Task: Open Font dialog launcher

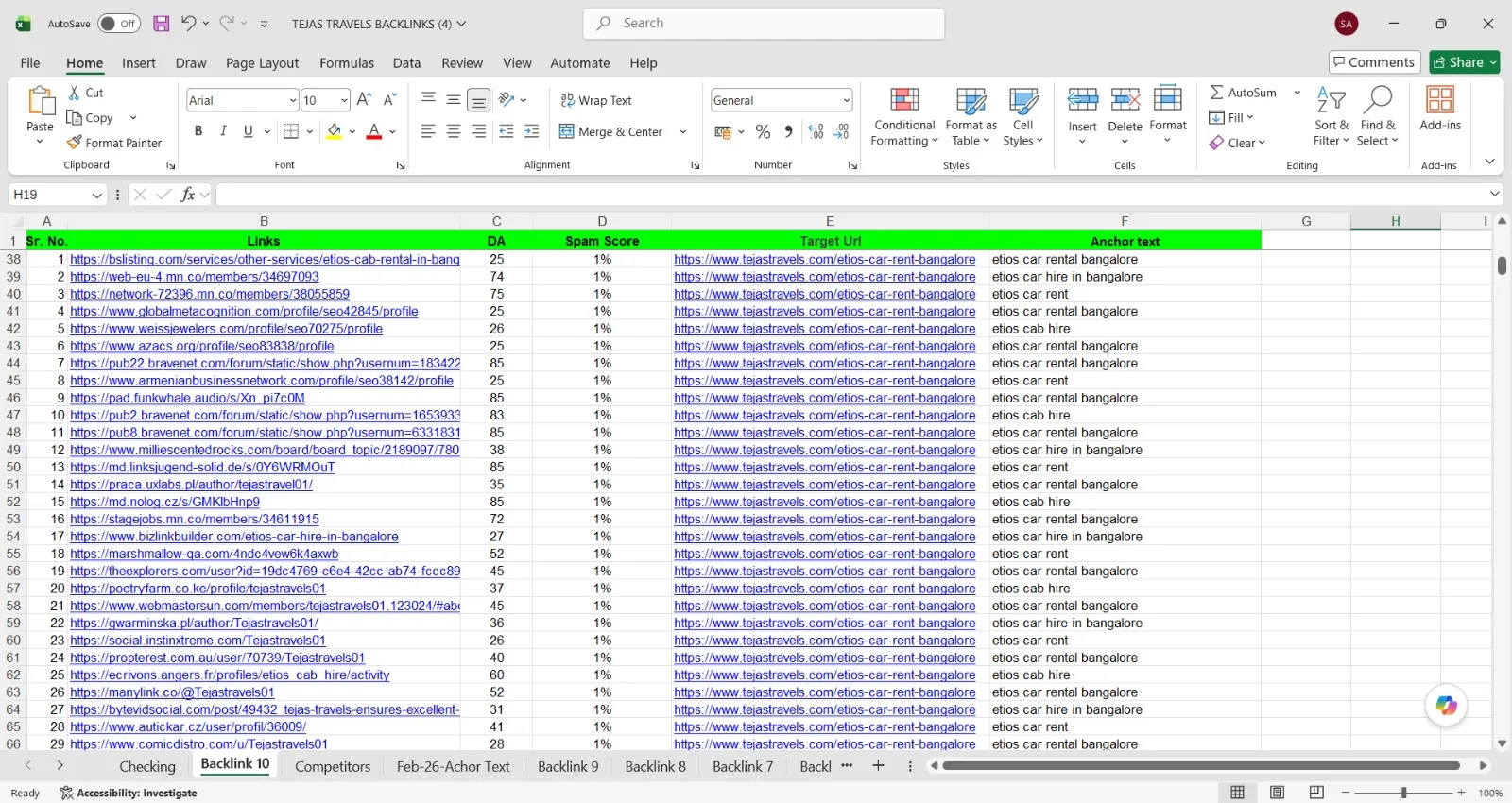Action: (x=401, y=165)
